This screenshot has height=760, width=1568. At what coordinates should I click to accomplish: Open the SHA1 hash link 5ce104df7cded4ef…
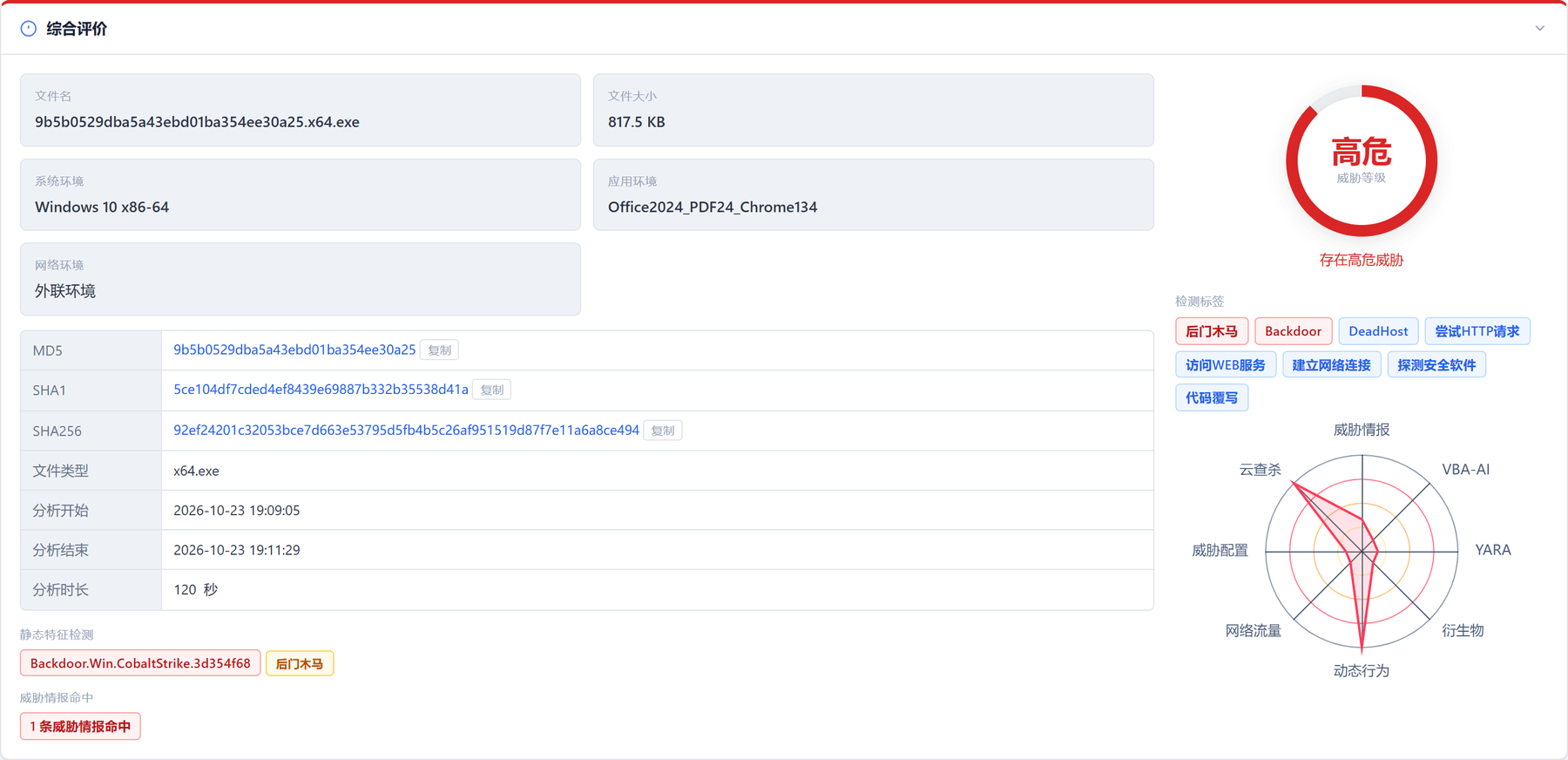(x=321, y=390)
